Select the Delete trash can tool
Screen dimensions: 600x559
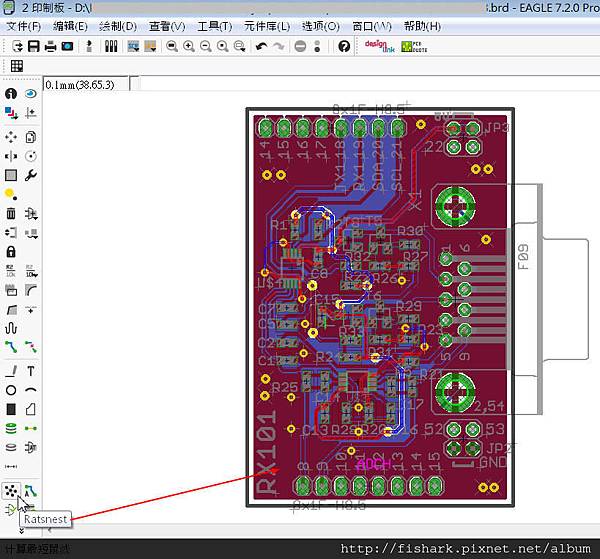(11, 213)
